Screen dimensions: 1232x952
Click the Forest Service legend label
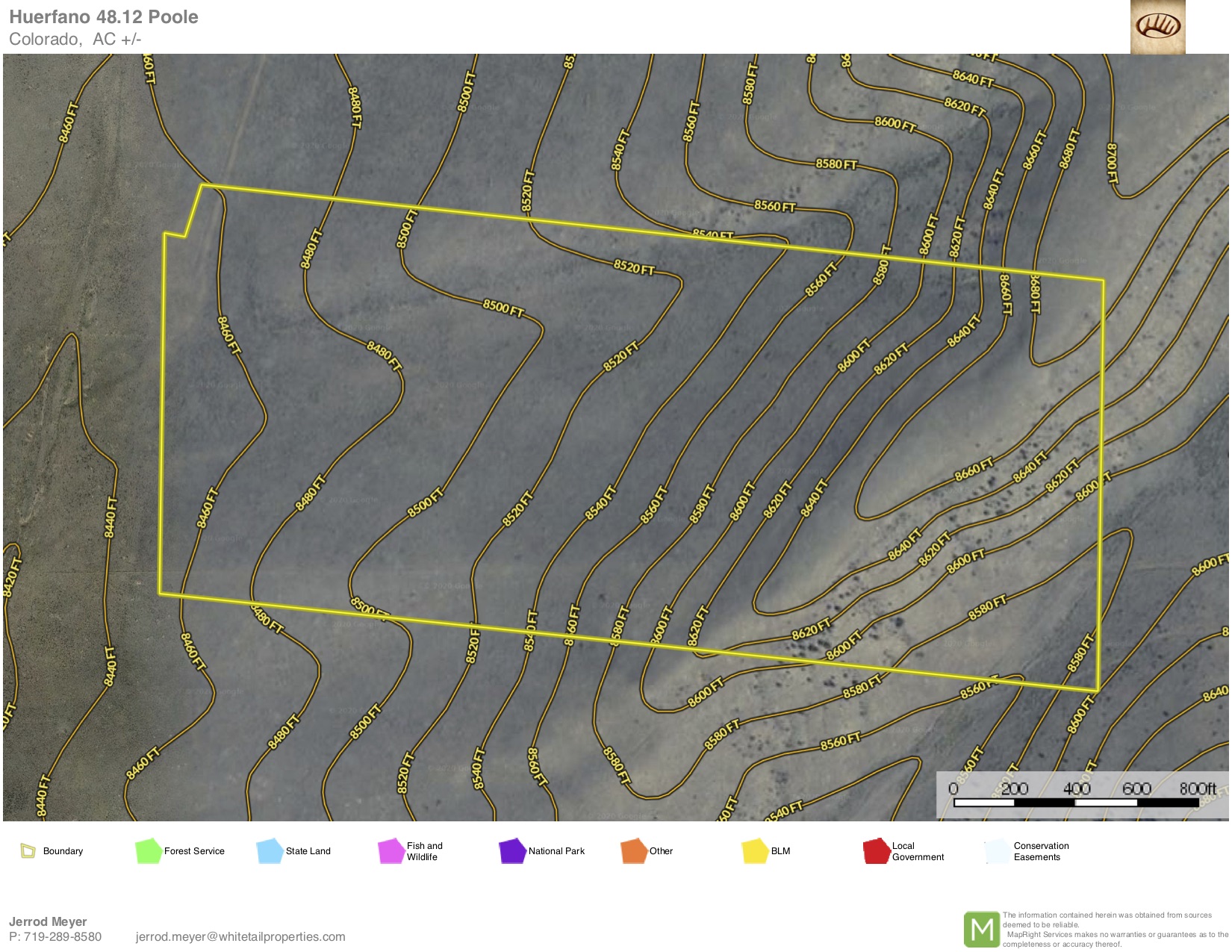194,851
